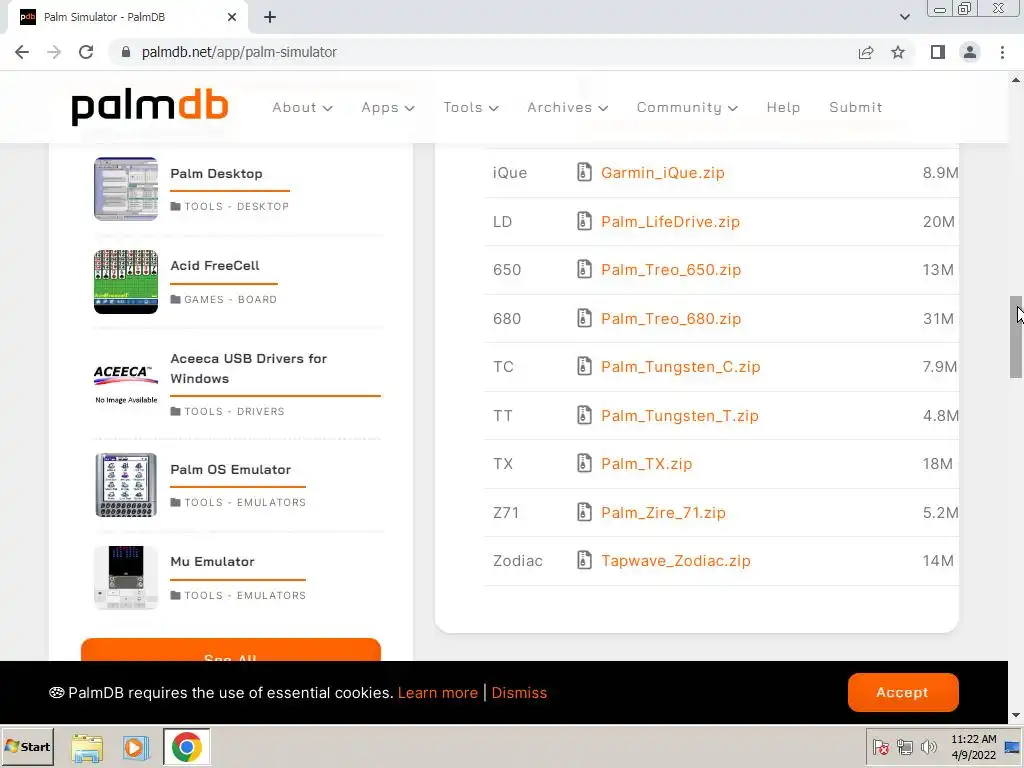Close the Palm Simulator browser tab
1024x768 pixels.
[x=232, y=17]
